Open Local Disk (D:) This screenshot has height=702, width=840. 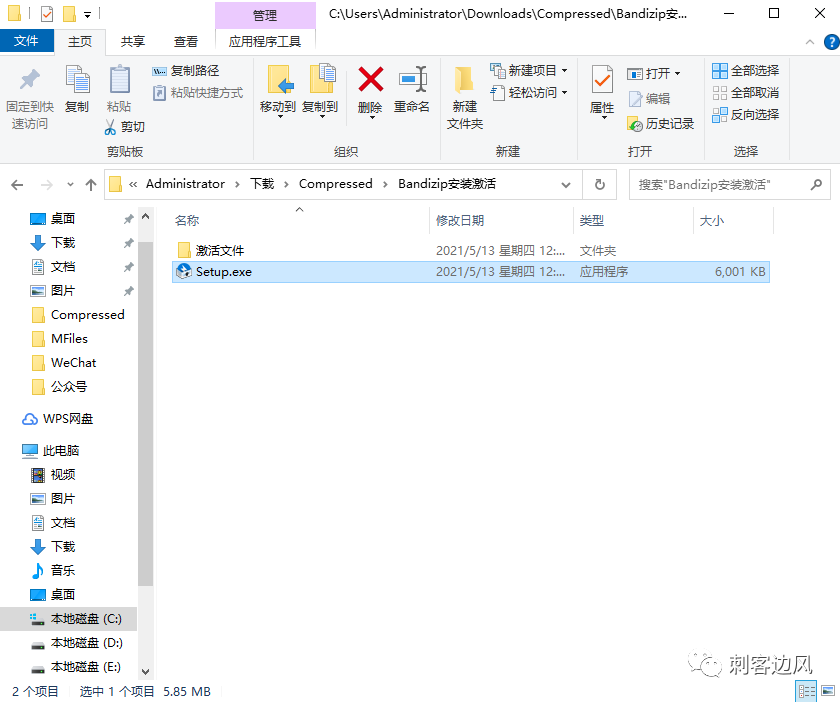(x=86, y=643)
